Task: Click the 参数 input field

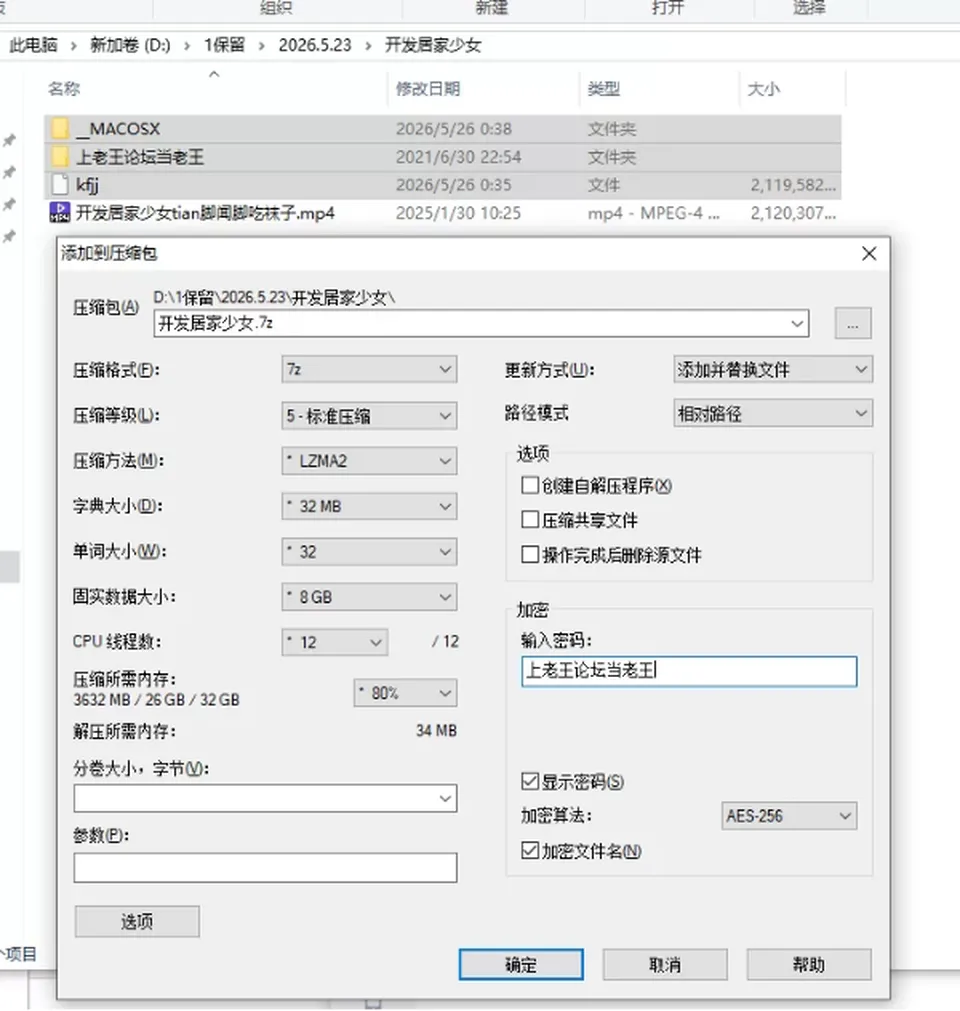Action: (265, 867)
